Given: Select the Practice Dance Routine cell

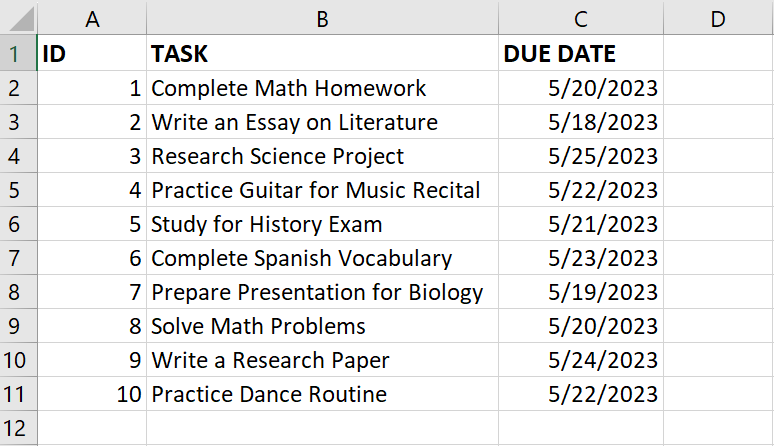Looking at the screenshot, I should click(x=322, y=394).
